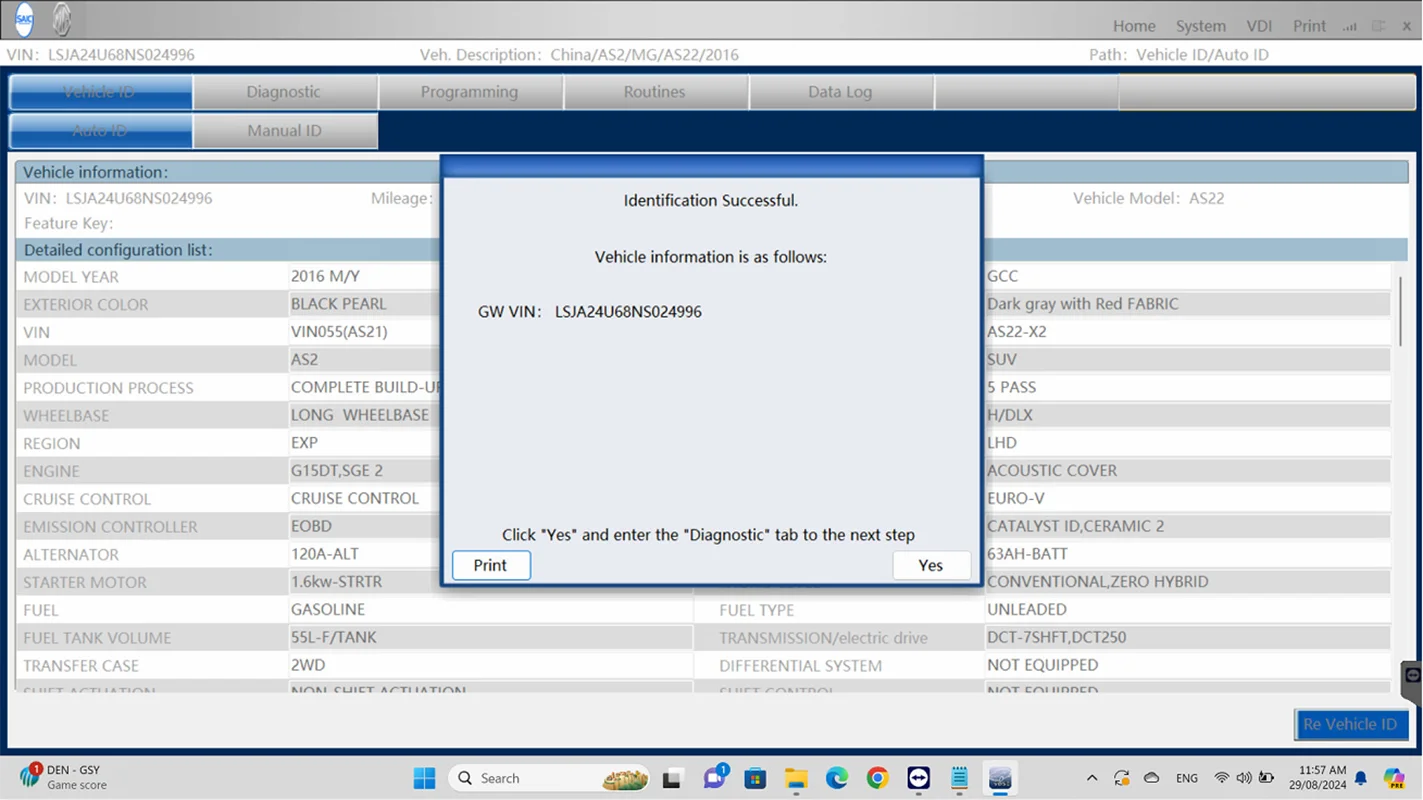Viewport: 1423px width, 800px height.
Task: Click the 2016 M/Y model year value
Action: [325, 276]
